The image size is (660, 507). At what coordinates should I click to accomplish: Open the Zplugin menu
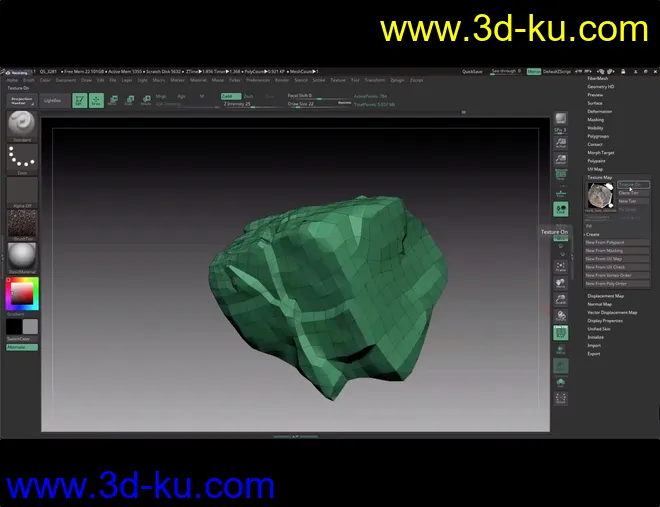click(x=397, y=80)
